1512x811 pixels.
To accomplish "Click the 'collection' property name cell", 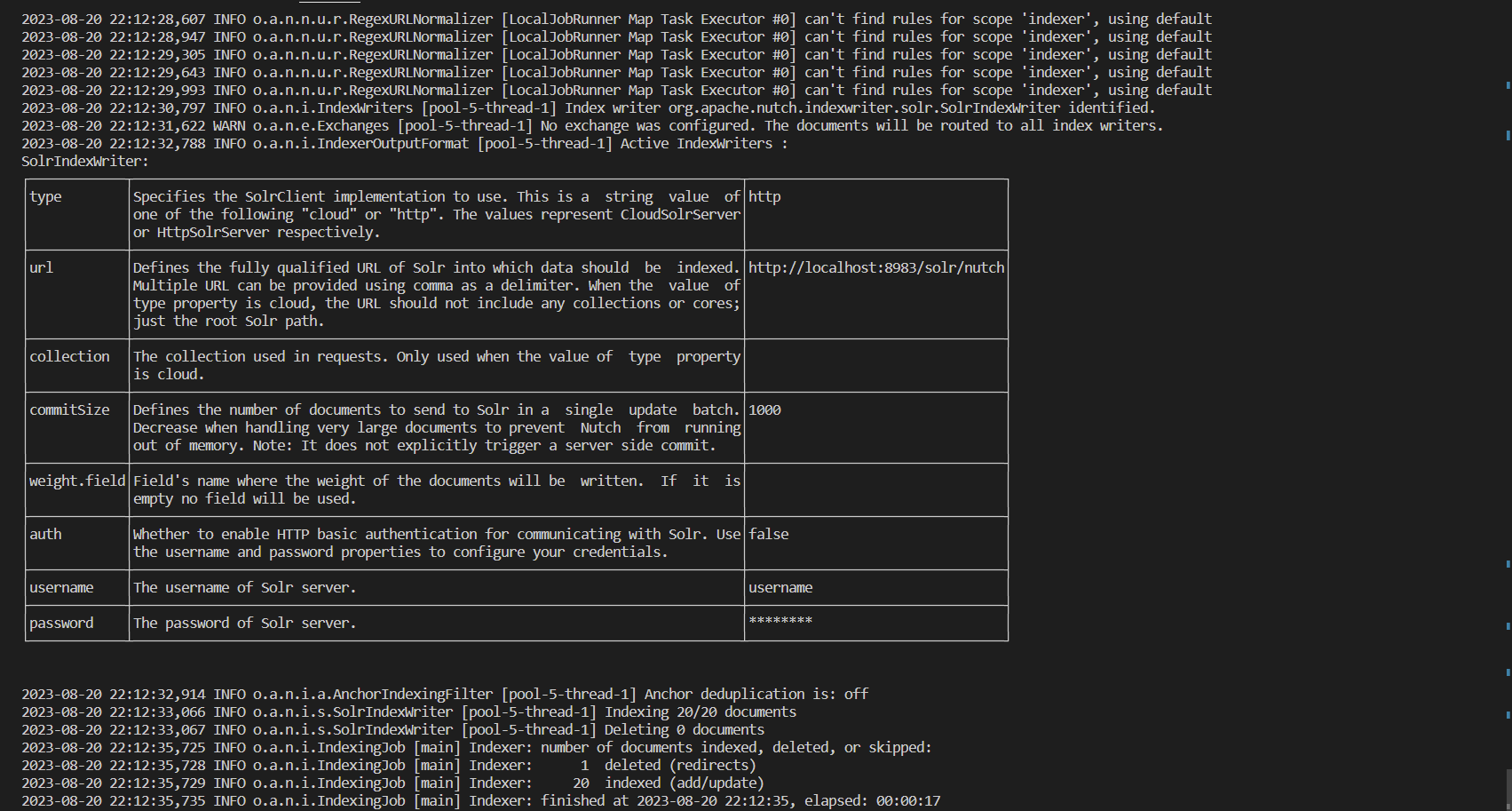I will pyautogui.click(x=69, y=356).
